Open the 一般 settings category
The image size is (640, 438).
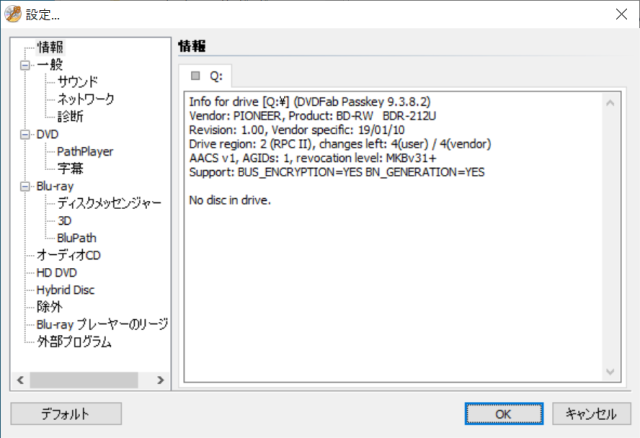50,65
